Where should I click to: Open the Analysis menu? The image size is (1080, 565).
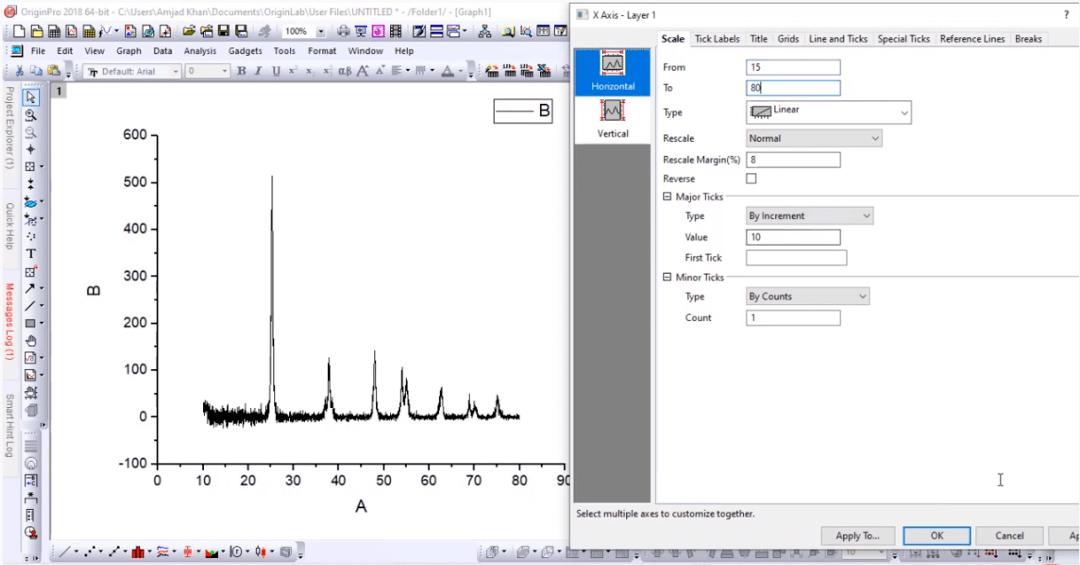click(x=200, y=51)
